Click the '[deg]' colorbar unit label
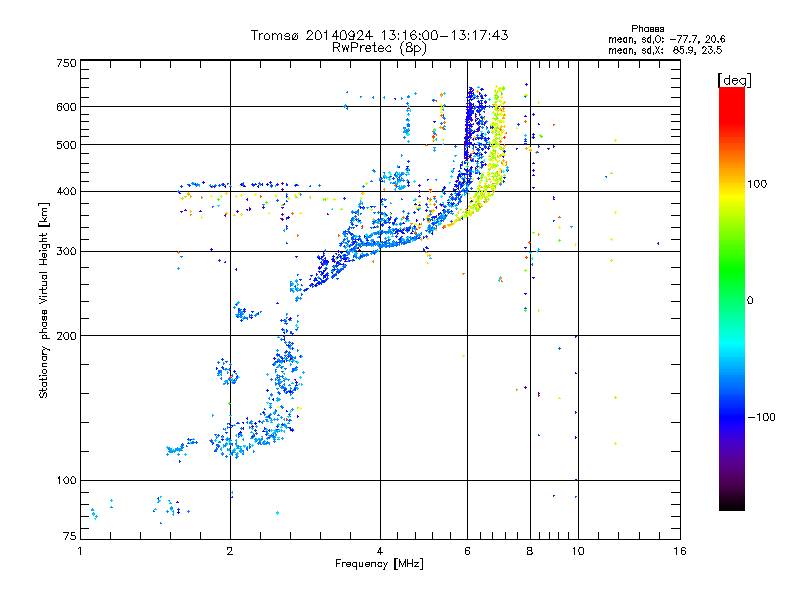The width and height of the screenshot is (800, 600). click(x=734, y=80)
